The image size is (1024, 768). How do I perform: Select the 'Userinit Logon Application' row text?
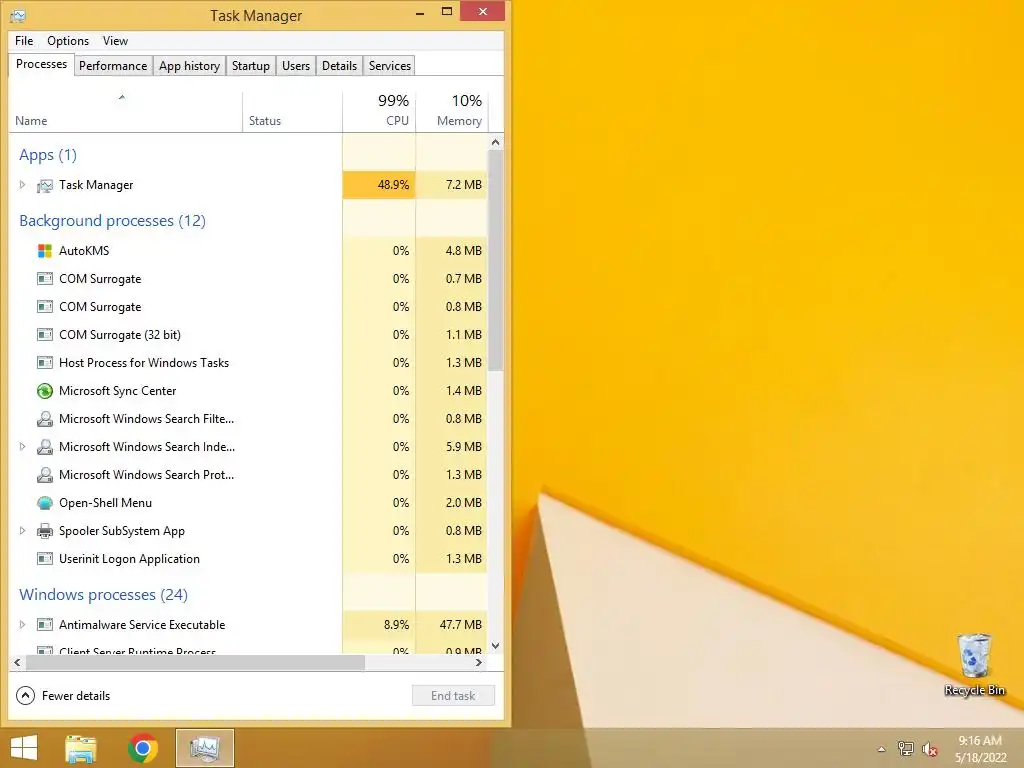point(129,559)
